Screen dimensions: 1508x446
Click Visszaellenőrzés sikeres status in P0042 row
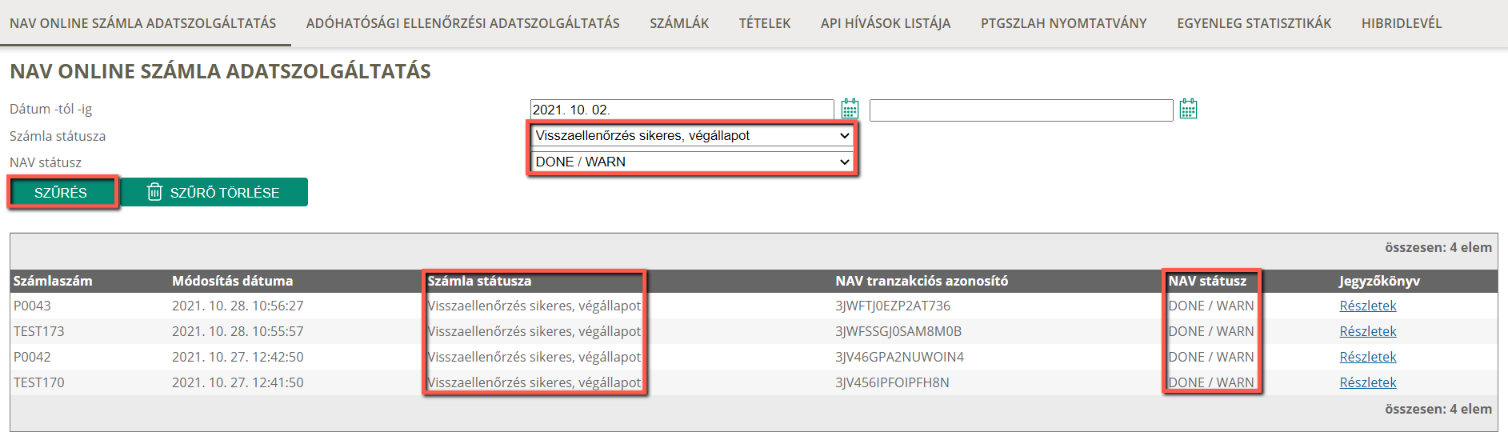[x=534, y=357]
